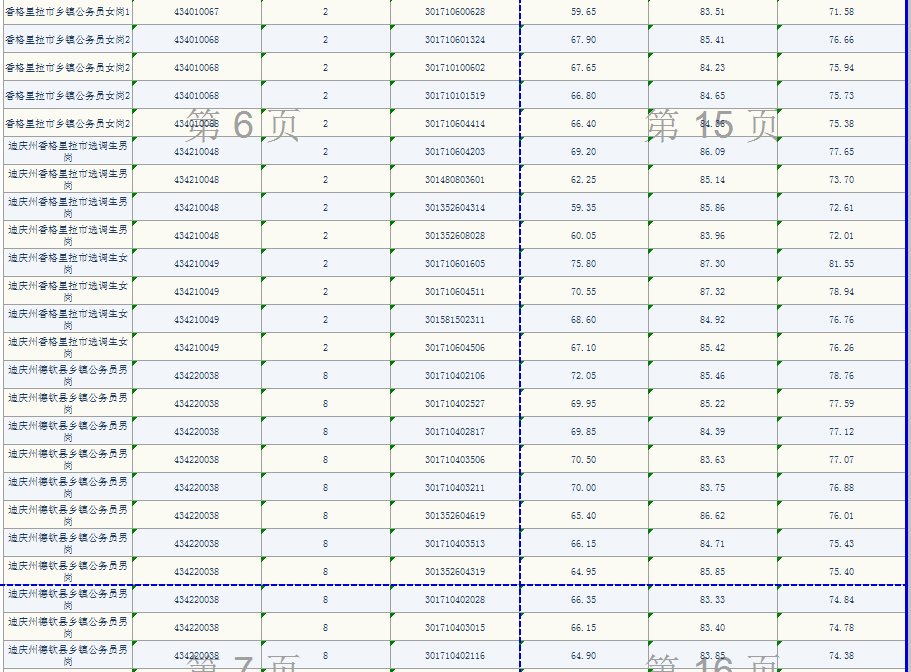Select the score cell 81.55
Screen dimensions: 911x672
point(841,264)
